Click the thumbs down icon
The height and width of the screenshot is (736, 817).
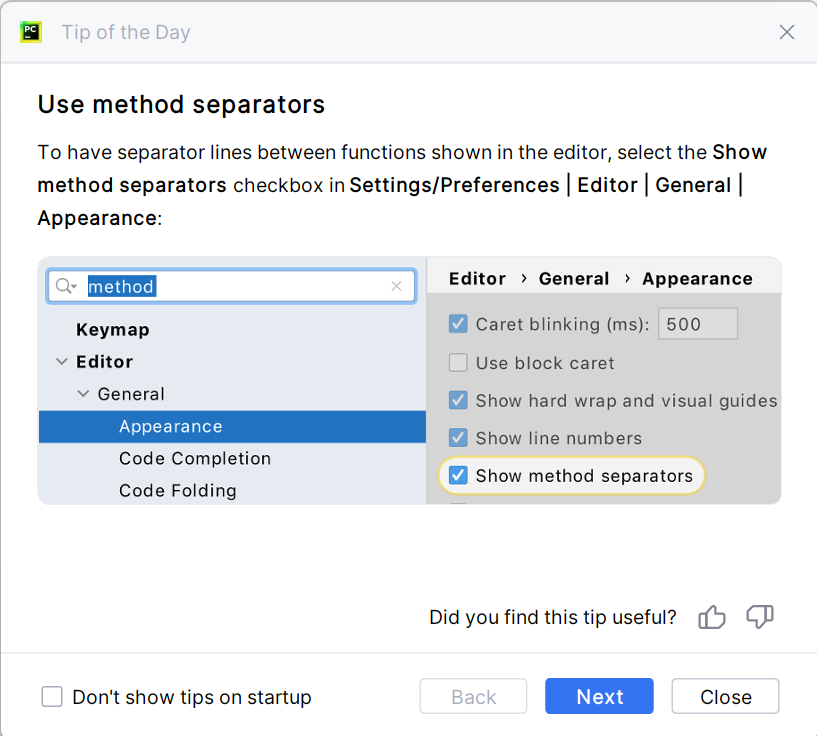[x=760, y=617]
